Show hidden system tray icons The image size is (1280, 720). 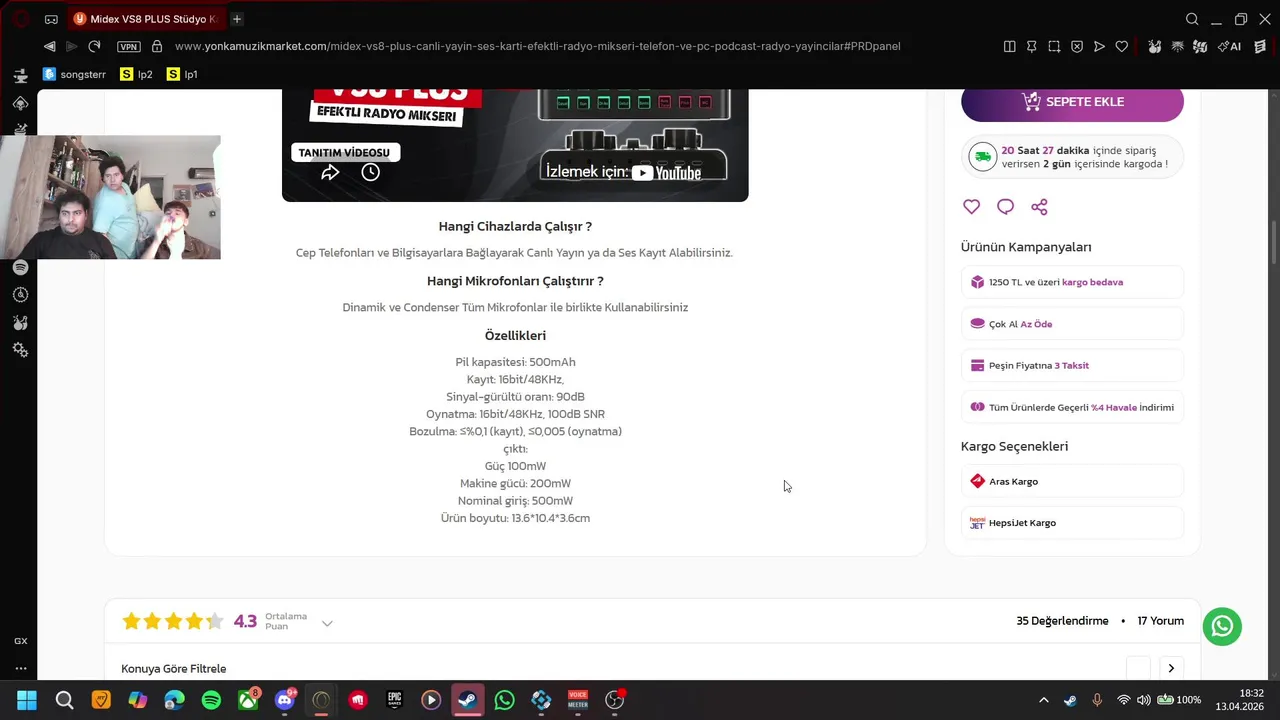[x=1043, y=700]
